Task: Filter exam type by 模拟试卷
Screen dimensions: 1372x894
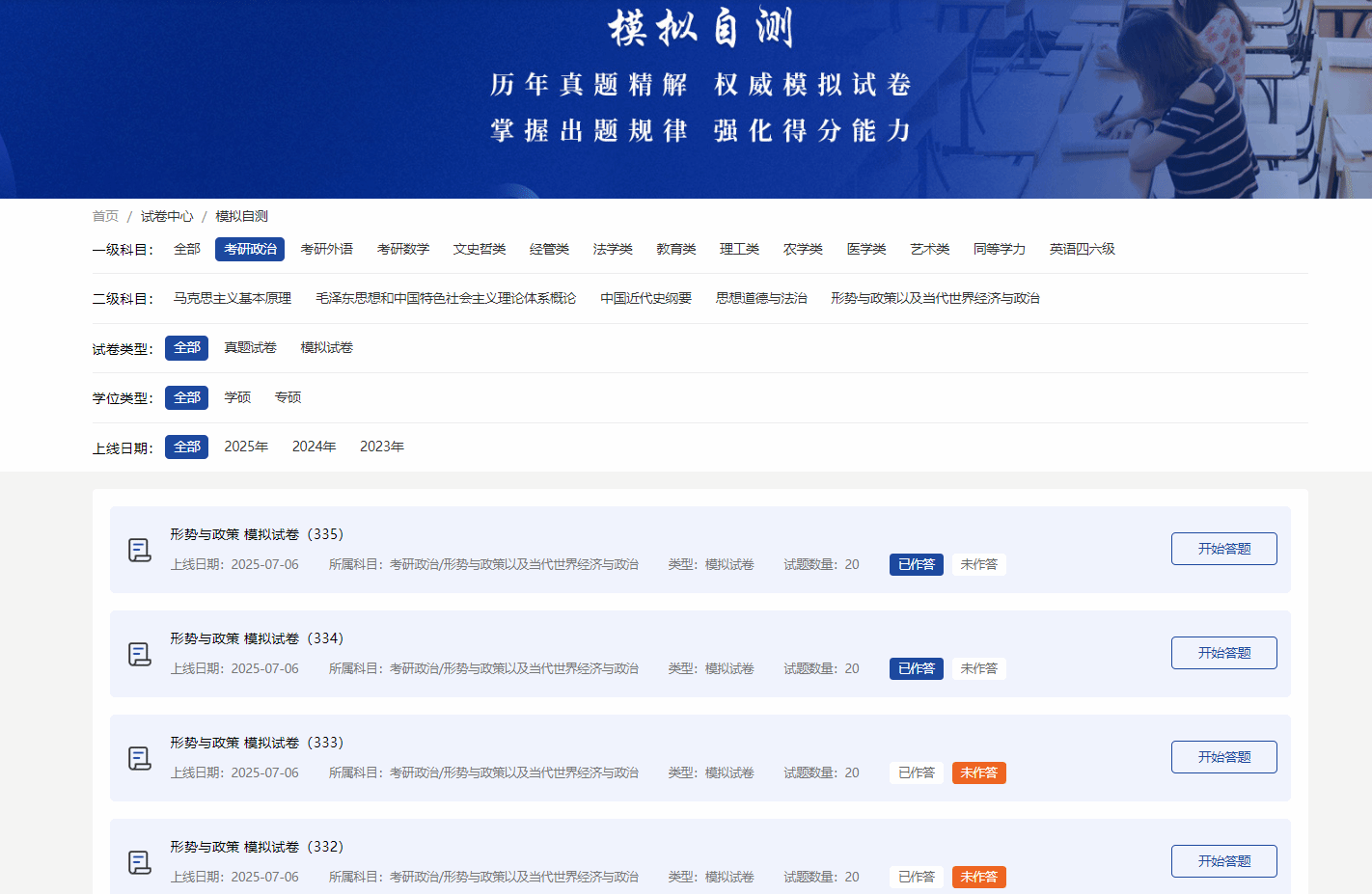Action: [326, 347]
